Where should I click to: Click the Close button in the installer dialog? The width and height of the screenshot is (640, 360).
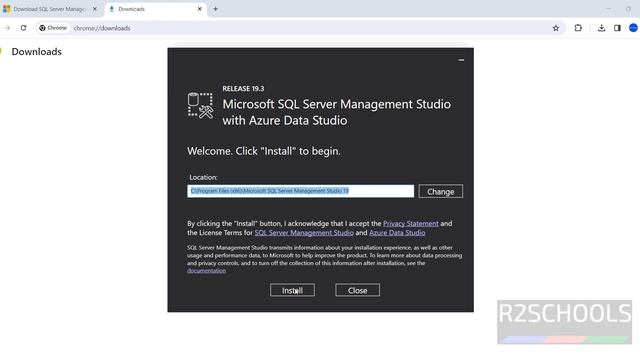click(358, 290)
